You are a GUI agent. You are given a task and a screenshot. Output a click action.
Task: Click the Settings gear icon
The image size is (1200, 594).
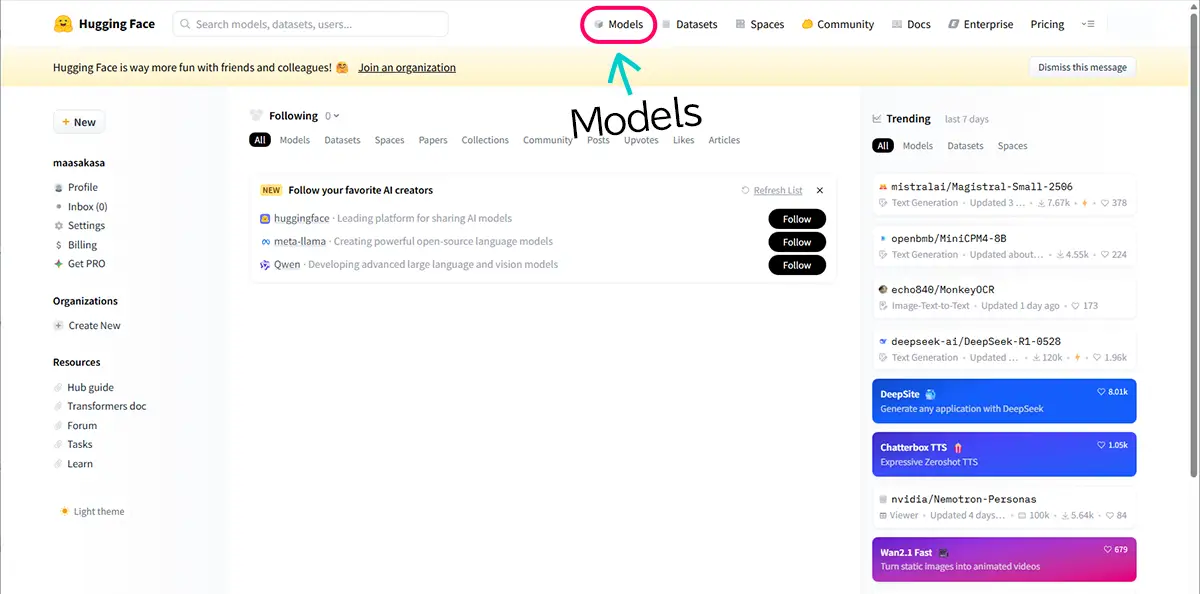click(59, 226)
